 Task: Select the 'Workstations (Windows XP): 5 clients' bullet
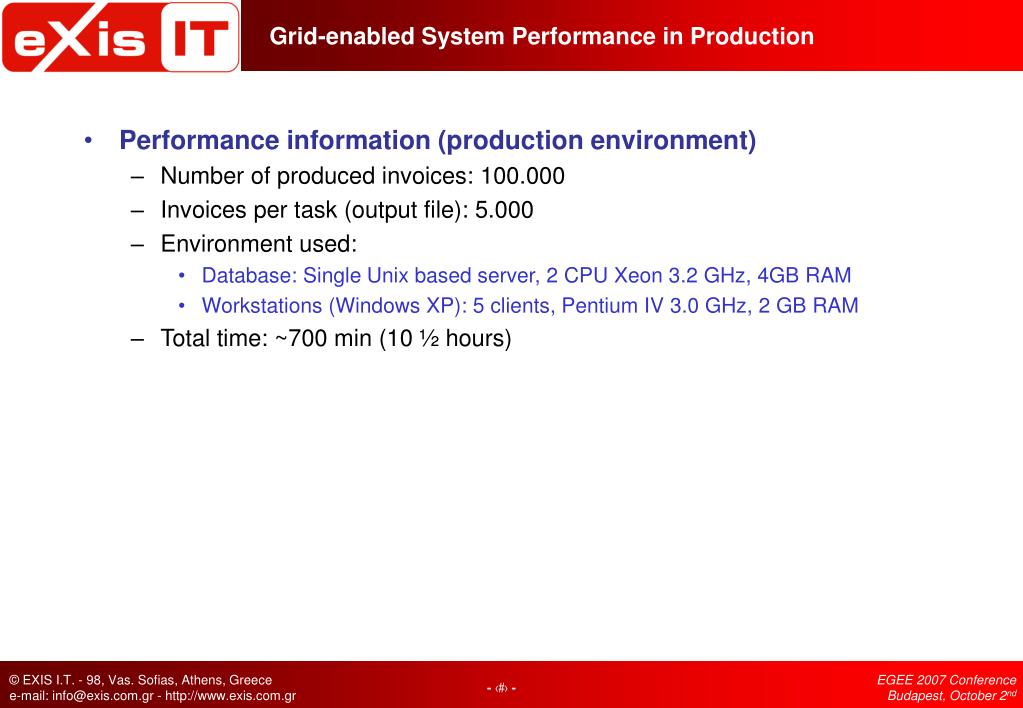(x=530, y=305)
